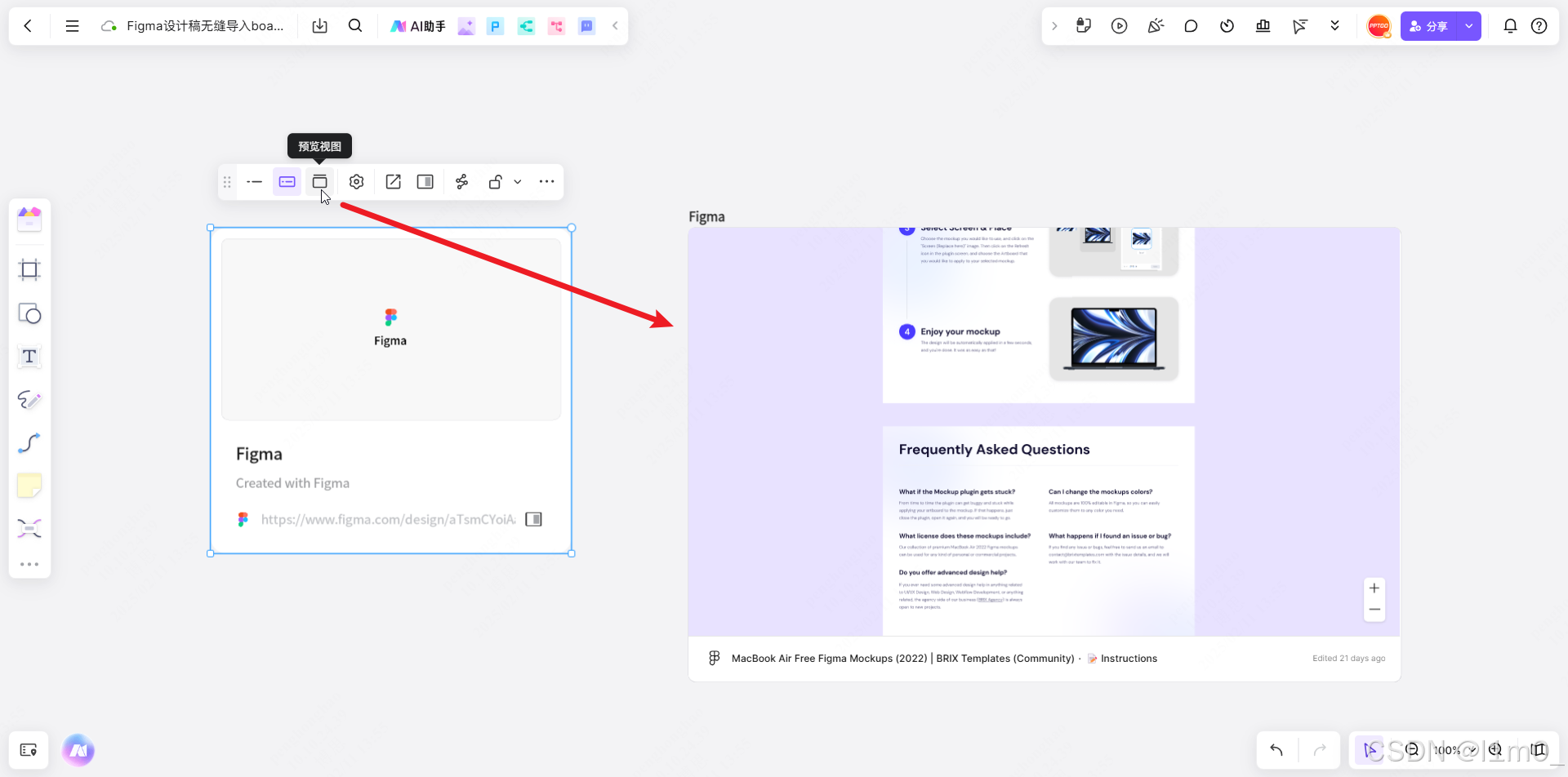Redo the last action
This screenshot has width=1568, height=777.
click(1320, 750)
